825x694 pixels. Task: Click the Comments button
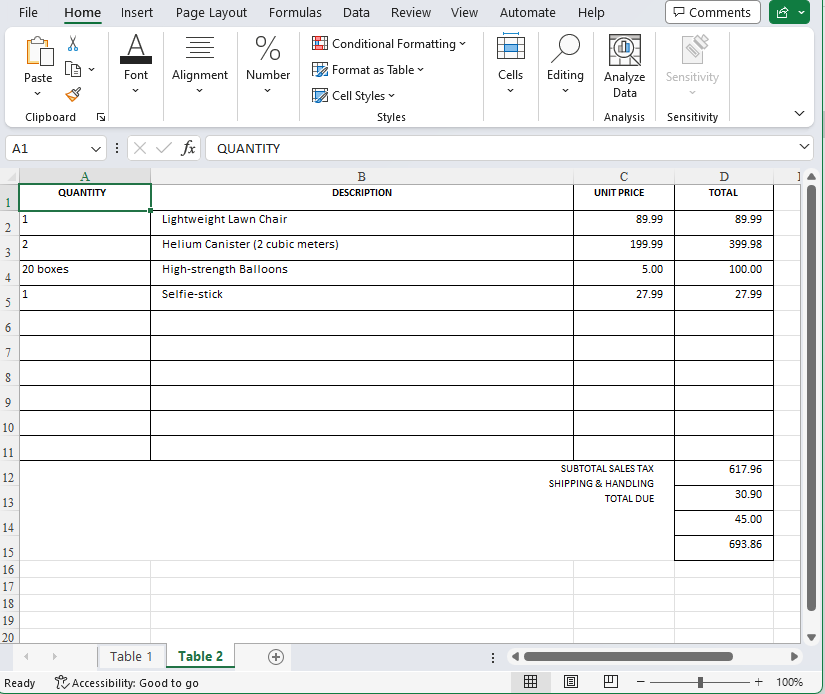coord(712,12)
